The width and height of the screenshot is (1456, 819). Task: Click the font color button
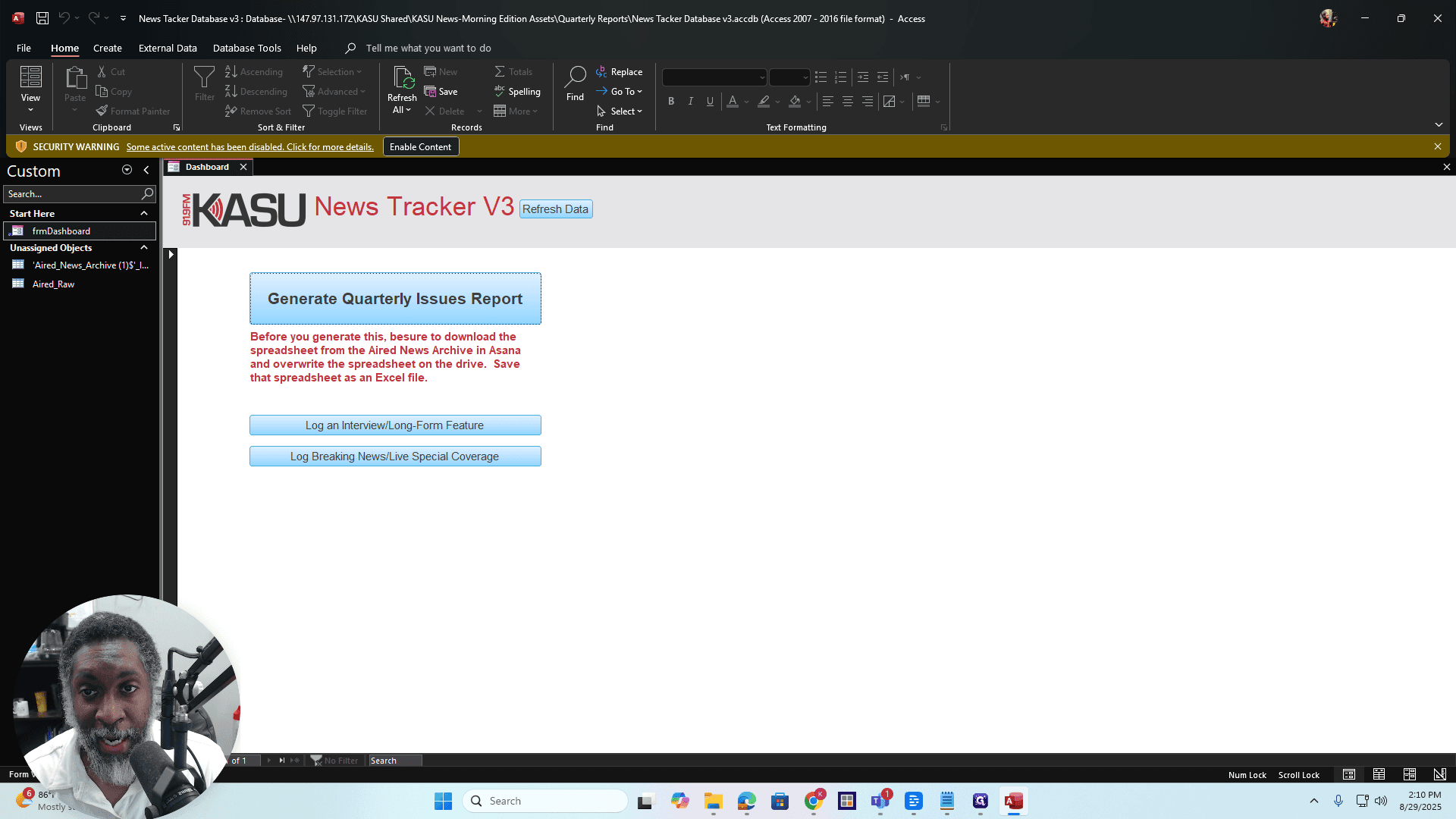[733, 102]
